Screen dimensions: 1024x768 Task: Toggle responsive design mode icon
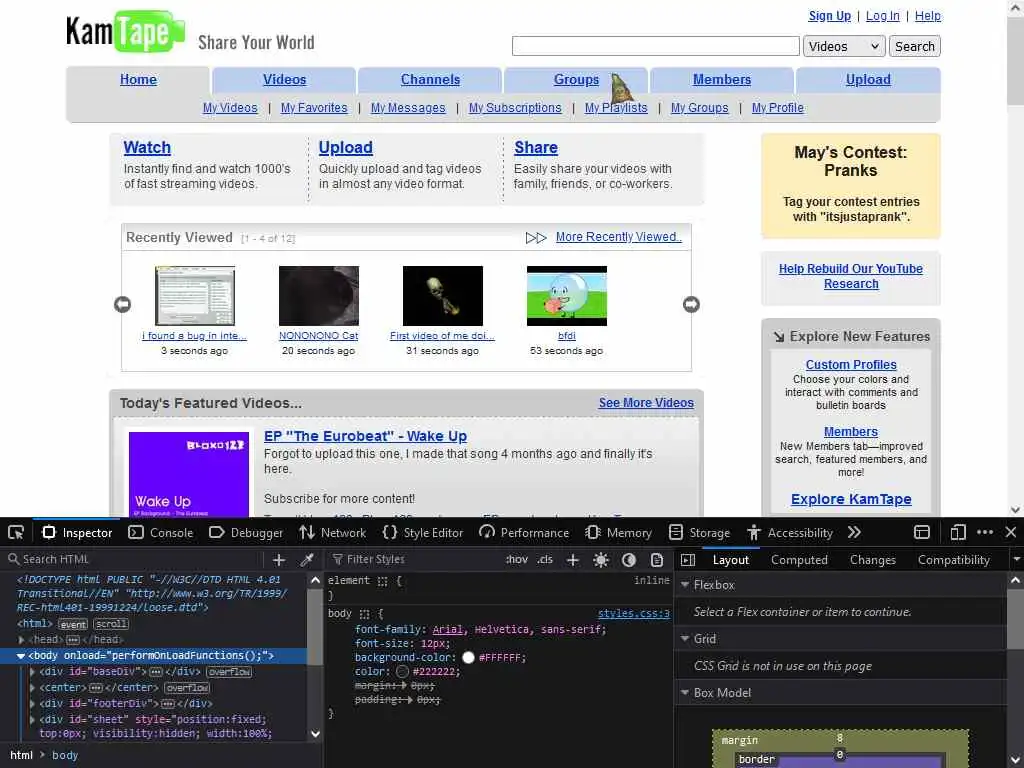[x=958, y=533]
